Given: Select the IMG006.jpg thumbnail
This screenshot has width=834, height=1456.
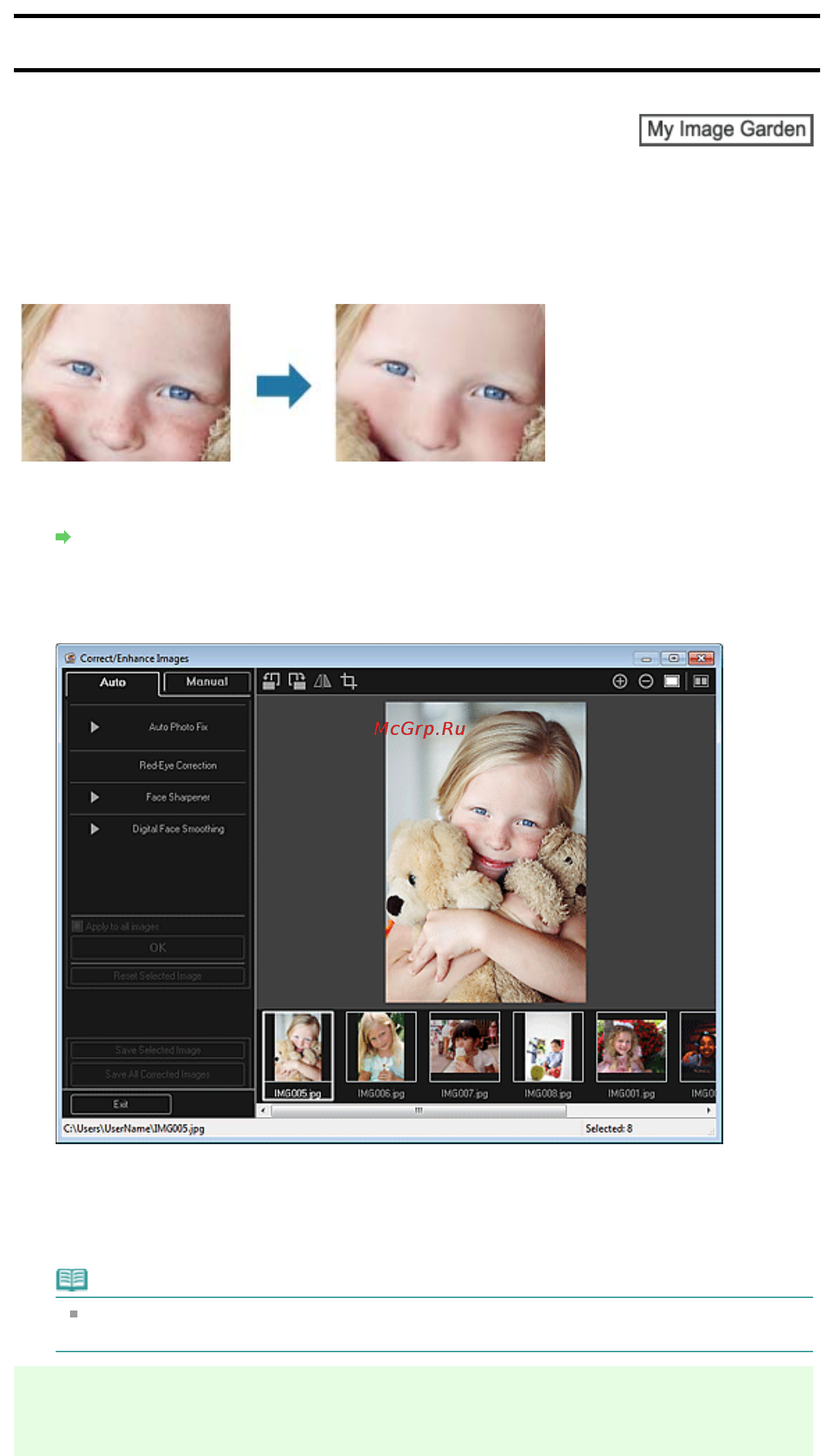Looking at the screenshot, I should 381,1055.
